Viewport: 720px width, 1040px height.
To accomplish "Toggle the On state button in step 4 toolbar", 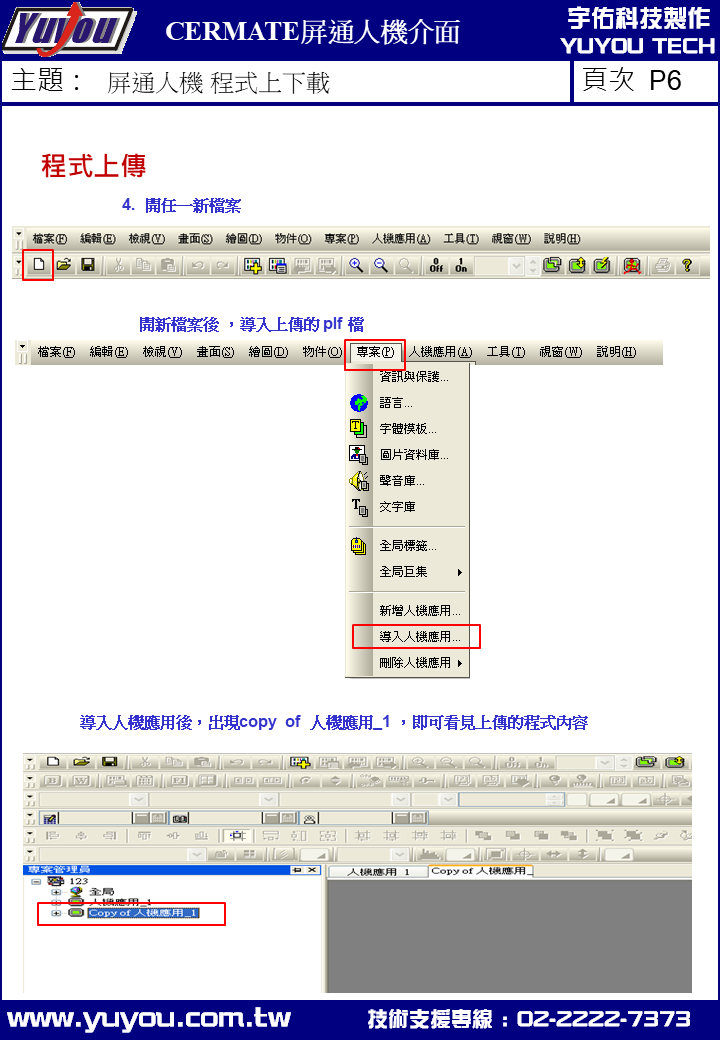I will [x=461, y=265].
